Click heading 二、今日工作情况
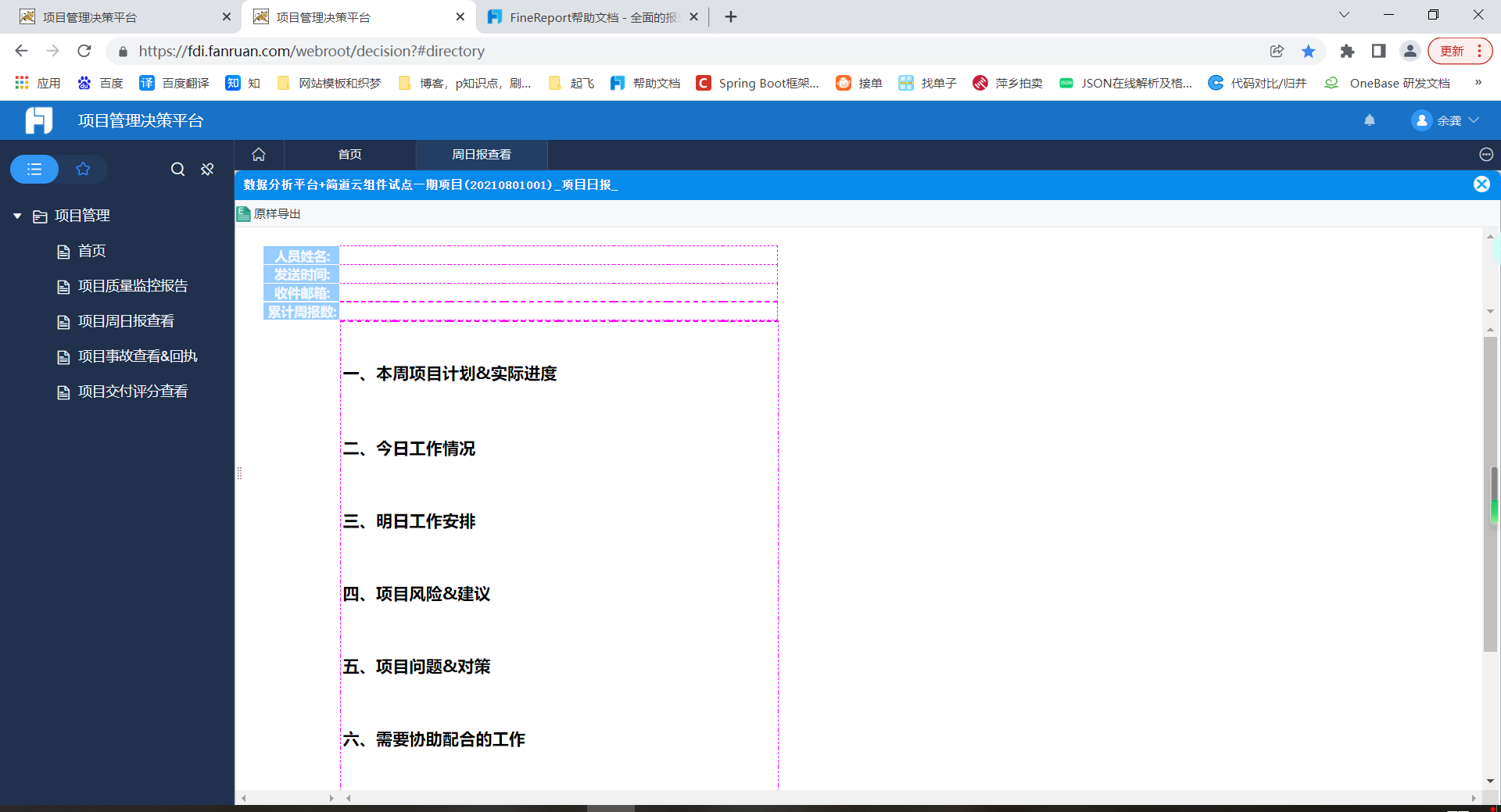 410,449
